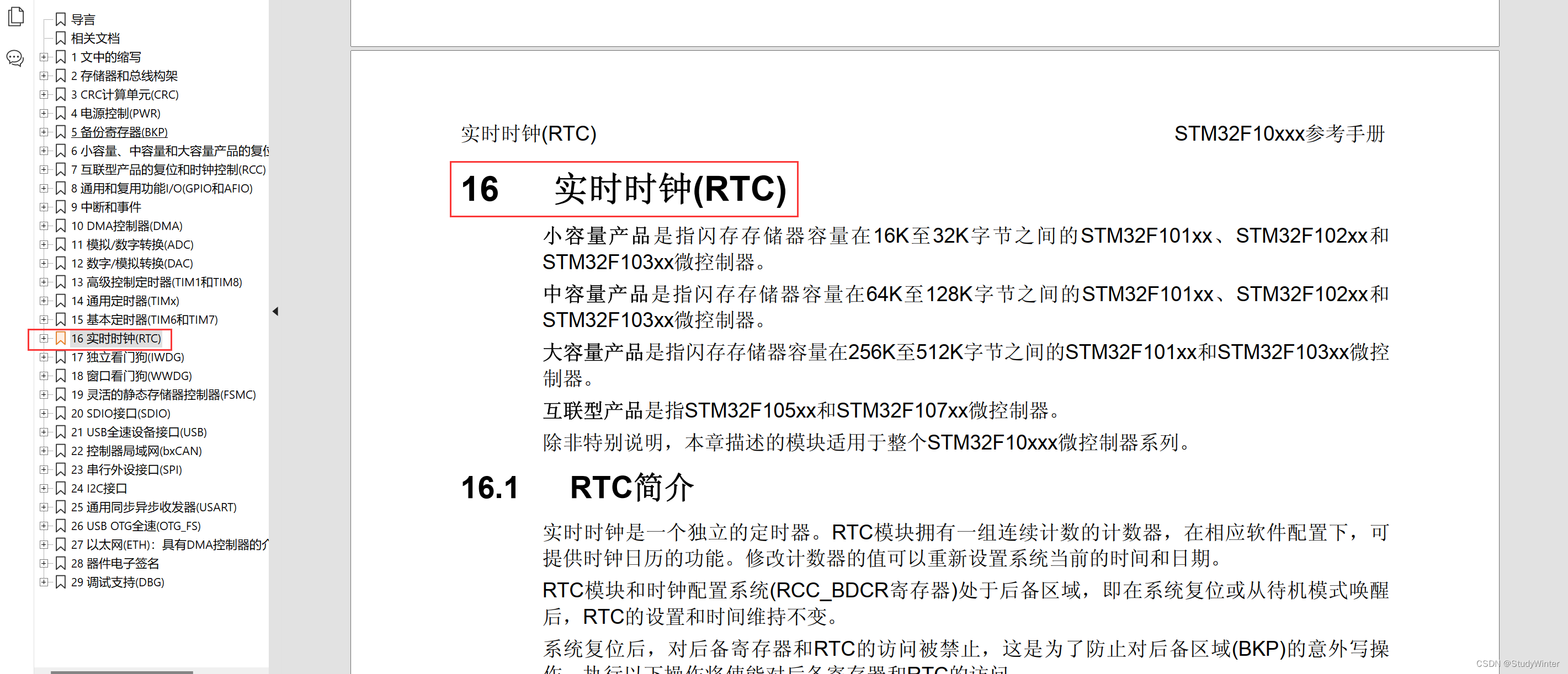Jump to 5 备份寄存器(BKP) bookmark
This screenshot has width=1568, height=674.
[119, 132]
